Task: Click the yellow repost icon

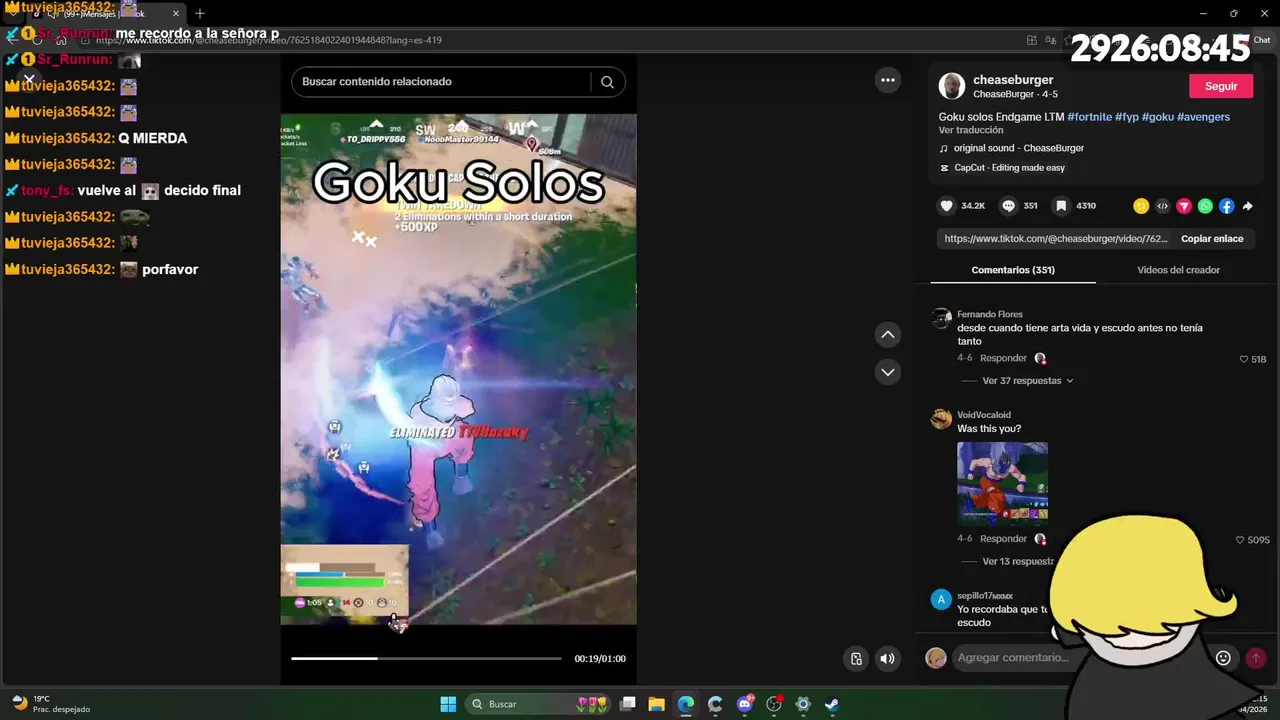Action: [1141, 206]
